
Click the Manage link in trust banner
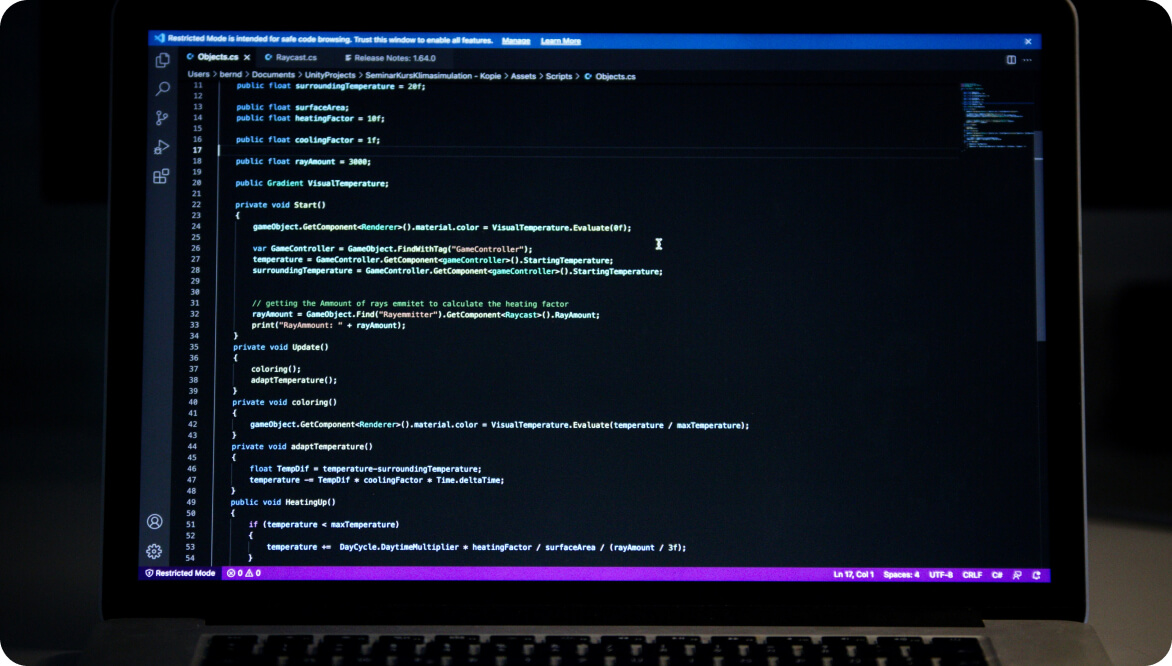pos(516,40)
